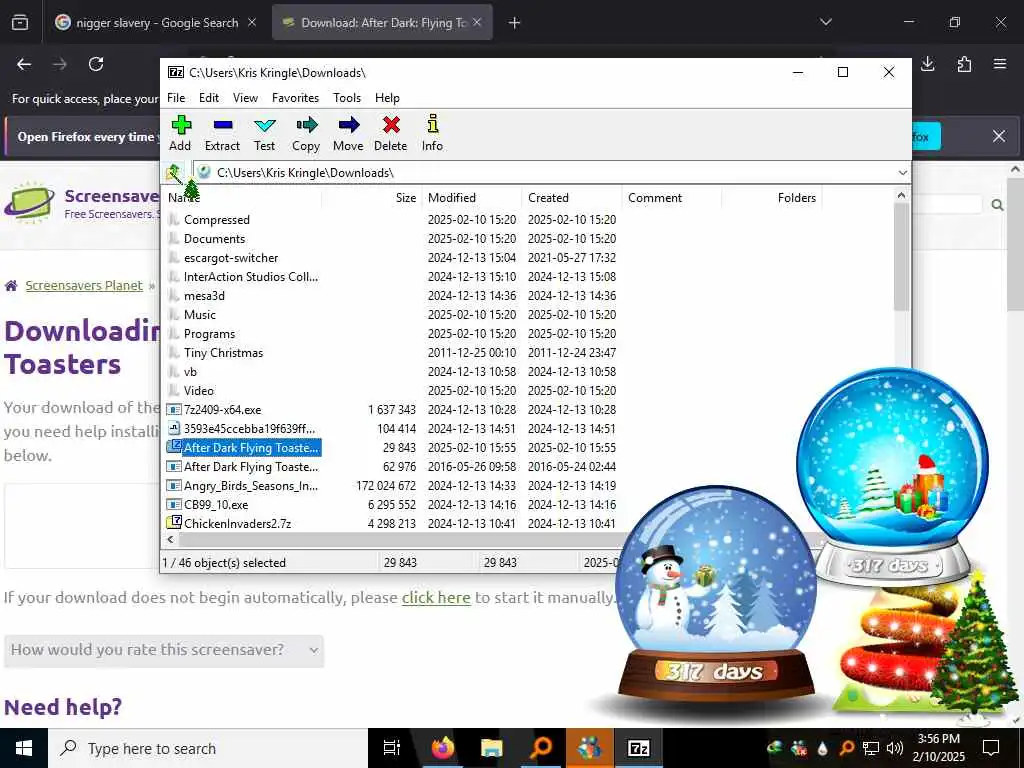Select the Music folder
This screenshot has width=1024, height=768.
click(x=199, y=315)
